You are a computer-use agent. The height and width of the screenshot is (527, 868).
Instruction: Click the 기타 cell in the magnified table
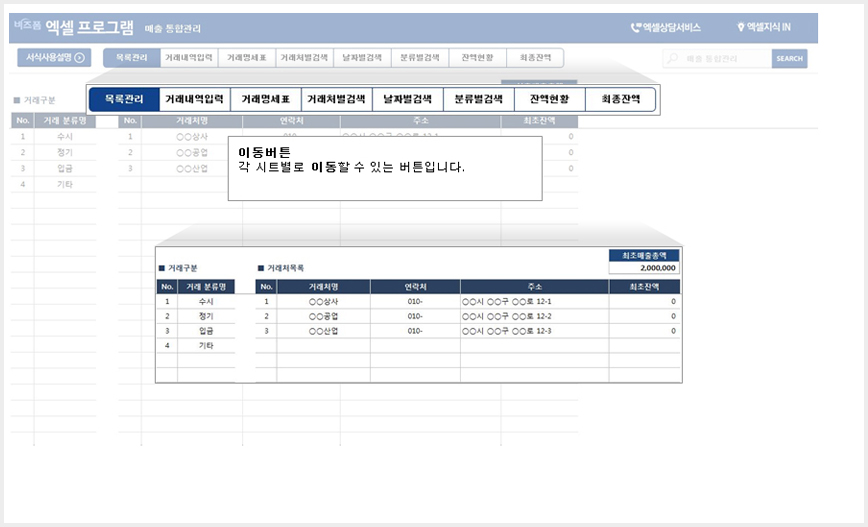(x=206, y=345)
